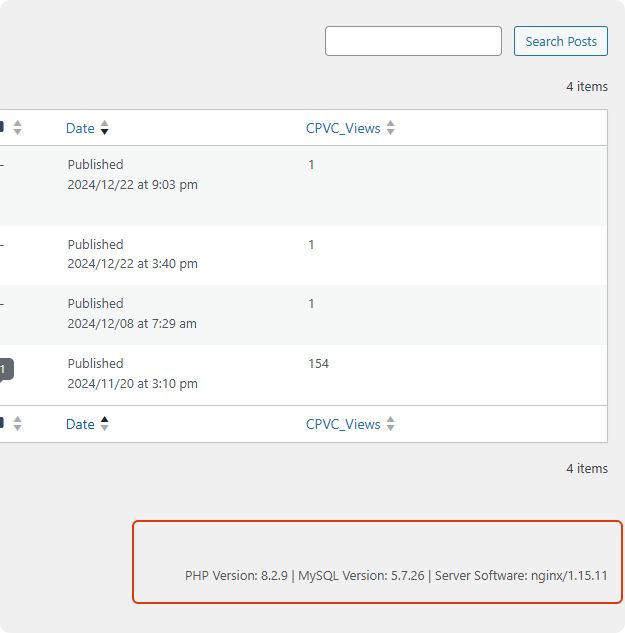The height and width of the screenshot is (633, 625).
Task: Click the CPVC_Views label in table footer
Action: click(343, 424)
